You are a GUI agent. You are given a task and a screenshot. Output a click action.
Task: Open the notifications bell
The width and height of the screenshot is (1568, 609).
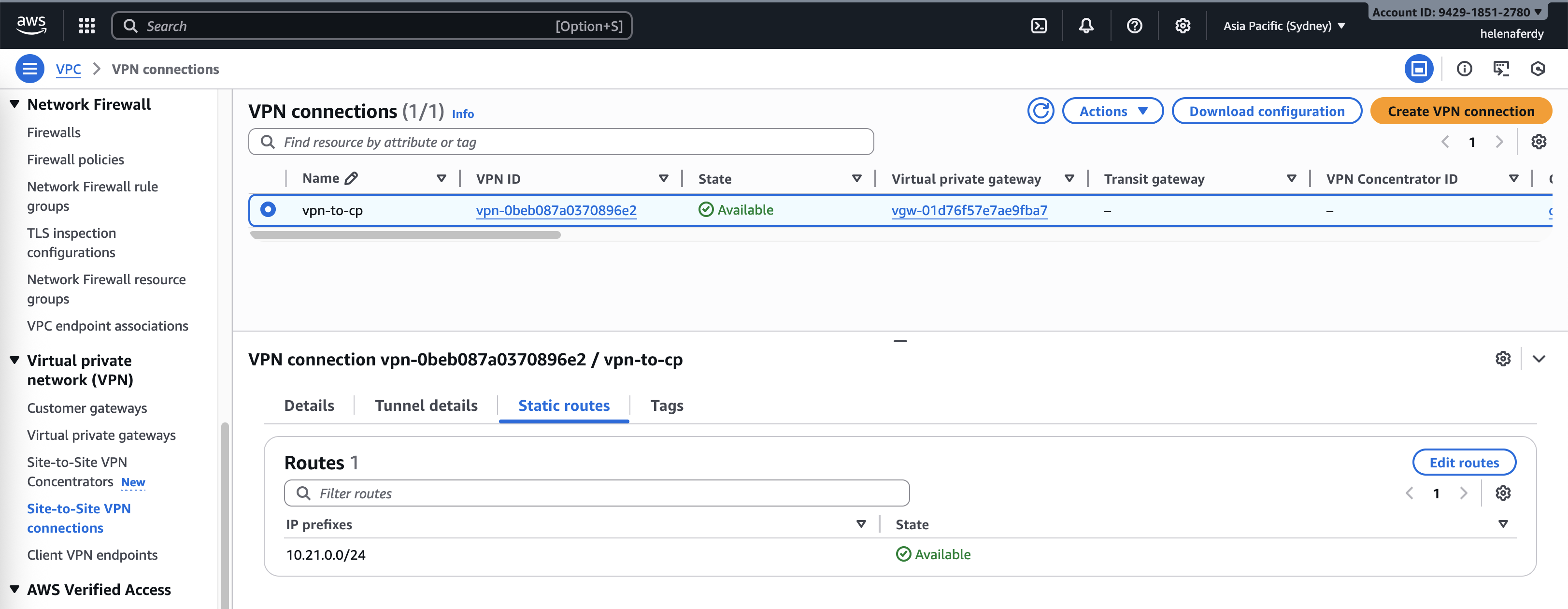pos(1086,26)
